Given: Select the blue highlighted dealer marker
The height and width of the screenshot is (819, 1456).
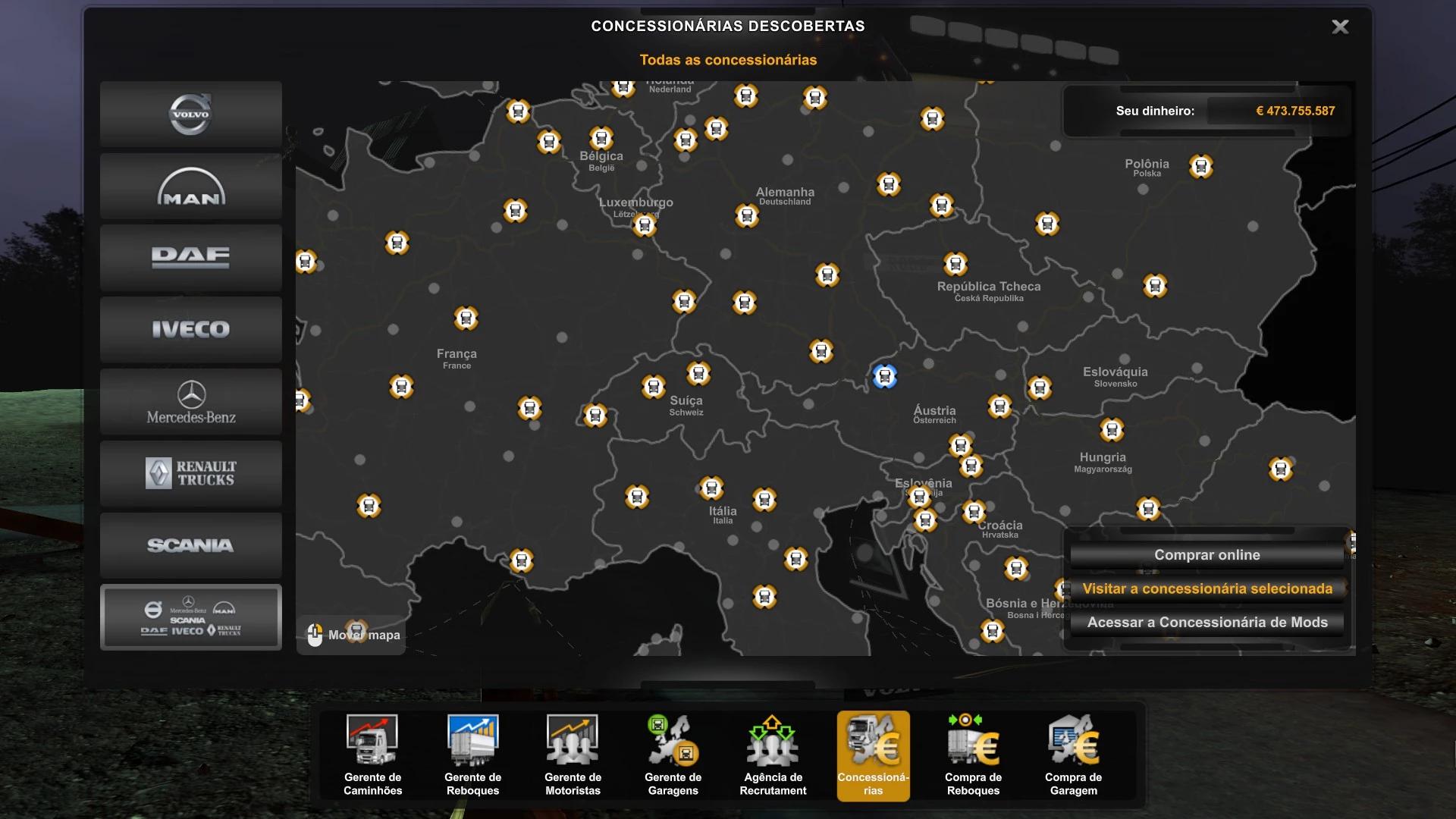Looking at the screenshot, I should [885, 376].
